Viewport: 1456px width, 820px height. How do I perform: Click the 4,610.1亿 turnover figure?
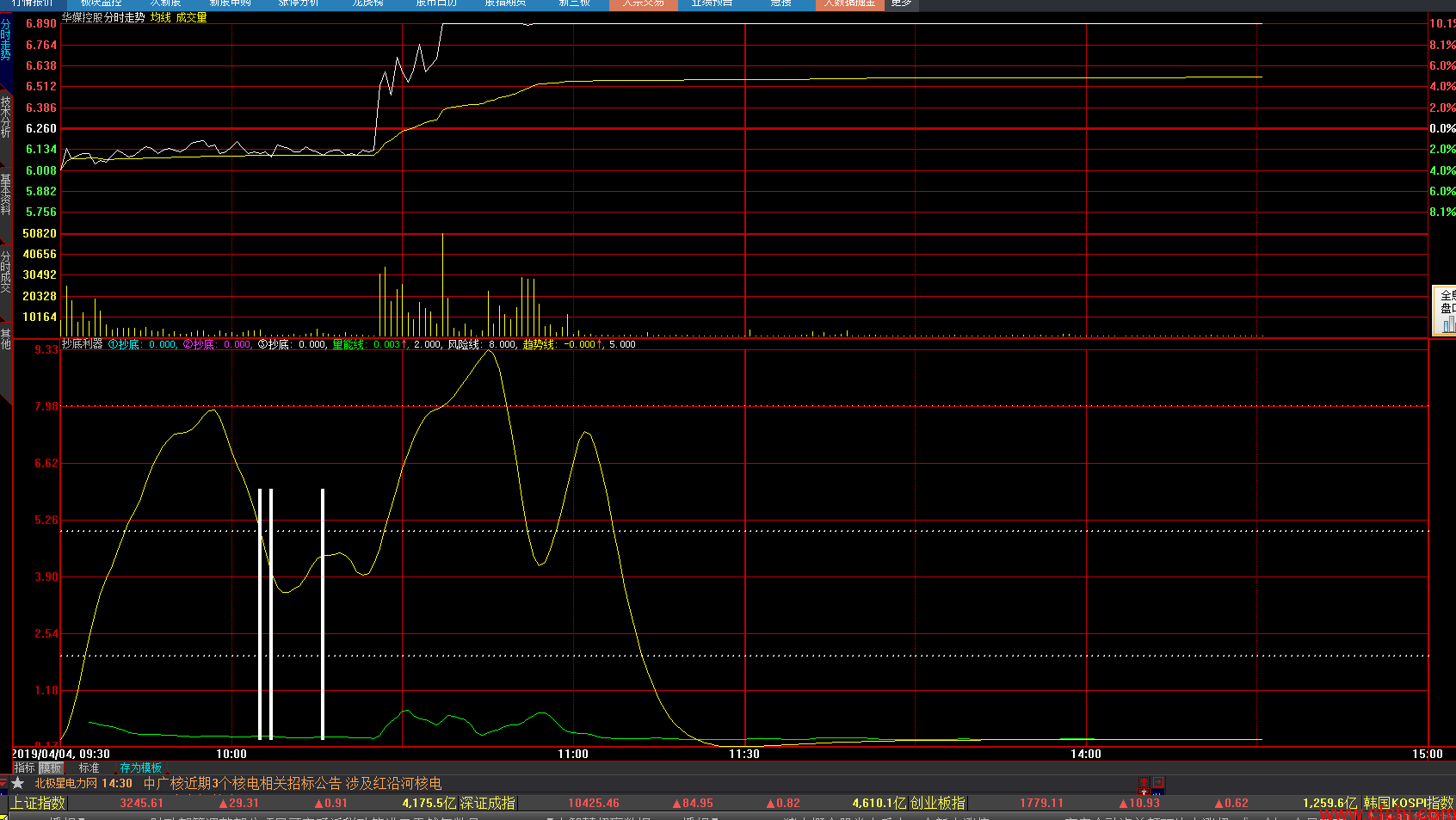[879, 803]
